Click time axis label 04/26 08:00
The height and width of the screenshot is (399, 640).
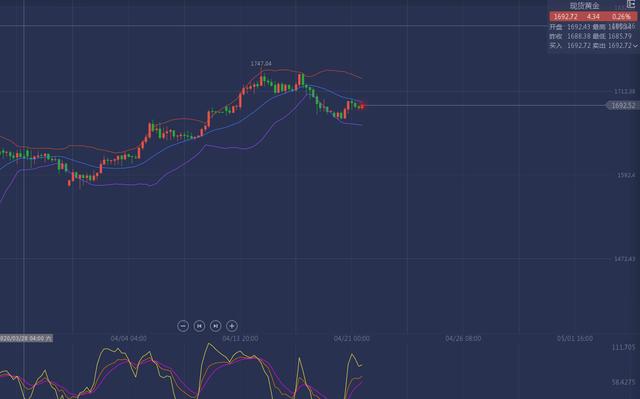pyautogui.click(x=463, y=339)
